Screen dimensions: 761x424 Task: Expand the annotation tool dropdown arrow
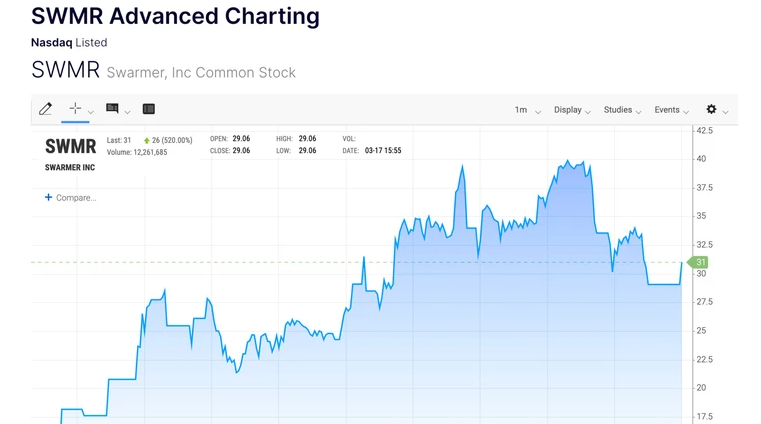[127, 112]
